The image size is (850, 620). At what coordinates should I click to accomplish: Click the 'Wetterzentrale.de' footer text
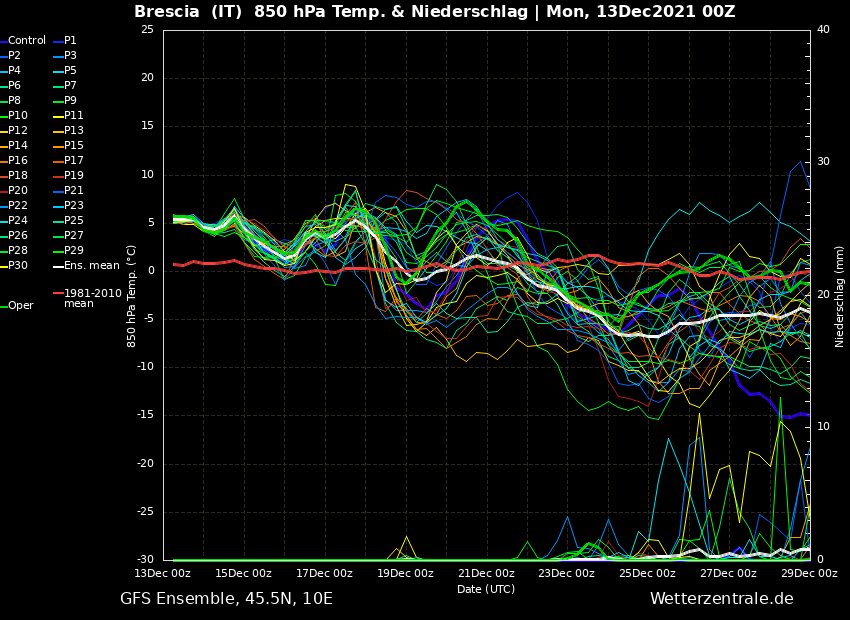pos(722,599)
